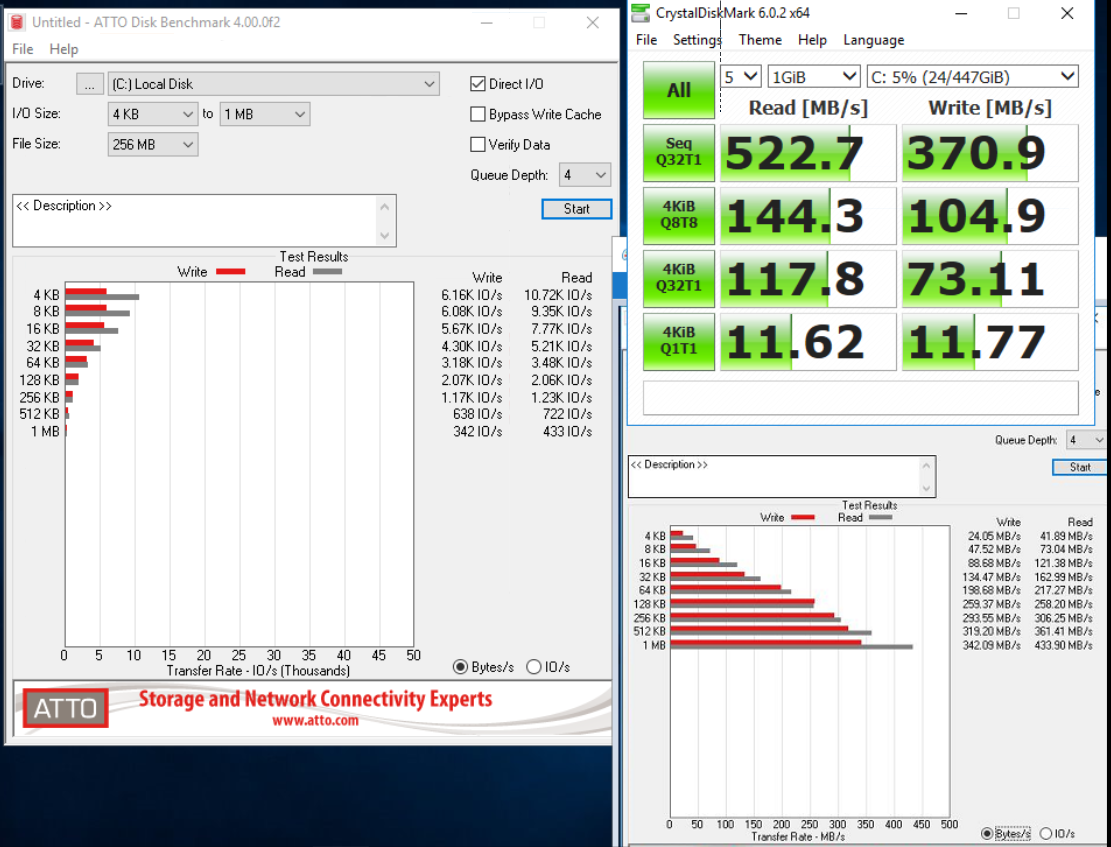Open the Language menu in CrystalDiskMark
Screen dimensions: 1111x847
pos(873,40)
